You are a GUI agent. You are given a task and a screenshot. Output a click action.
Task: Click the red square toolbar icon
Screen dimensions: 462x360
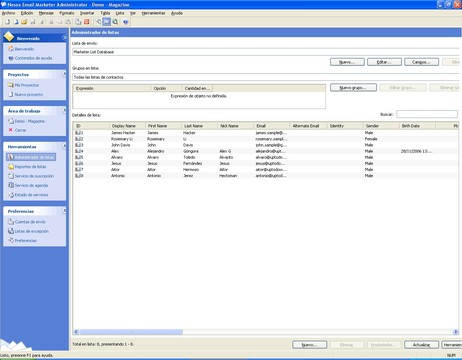click(x=87, y=22)
